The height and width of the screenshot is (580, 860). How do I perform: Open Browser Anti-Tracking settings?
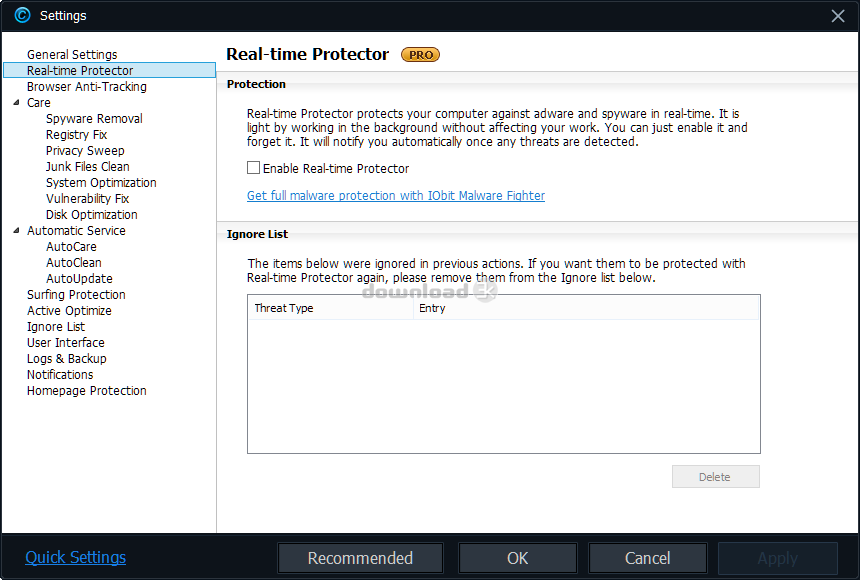87,87
